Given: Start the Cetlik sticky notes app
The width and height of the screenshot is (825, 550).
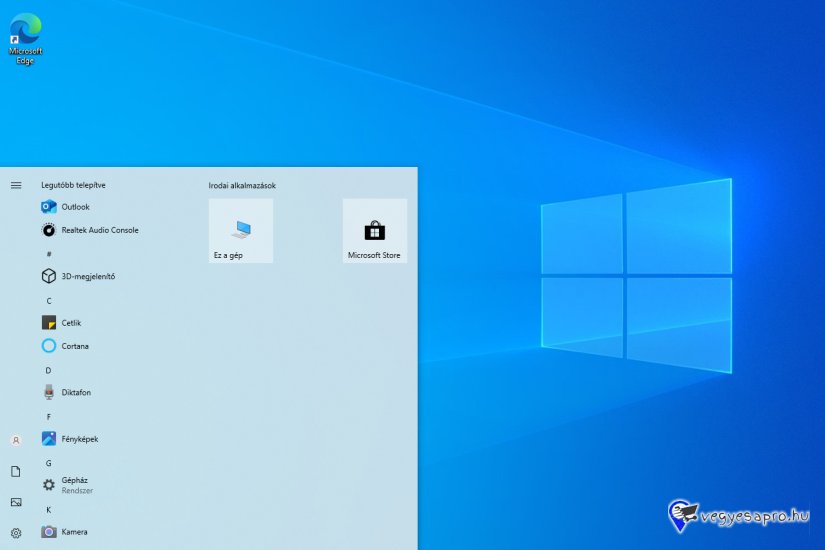Looking at the screenshot, I should 71,323.
